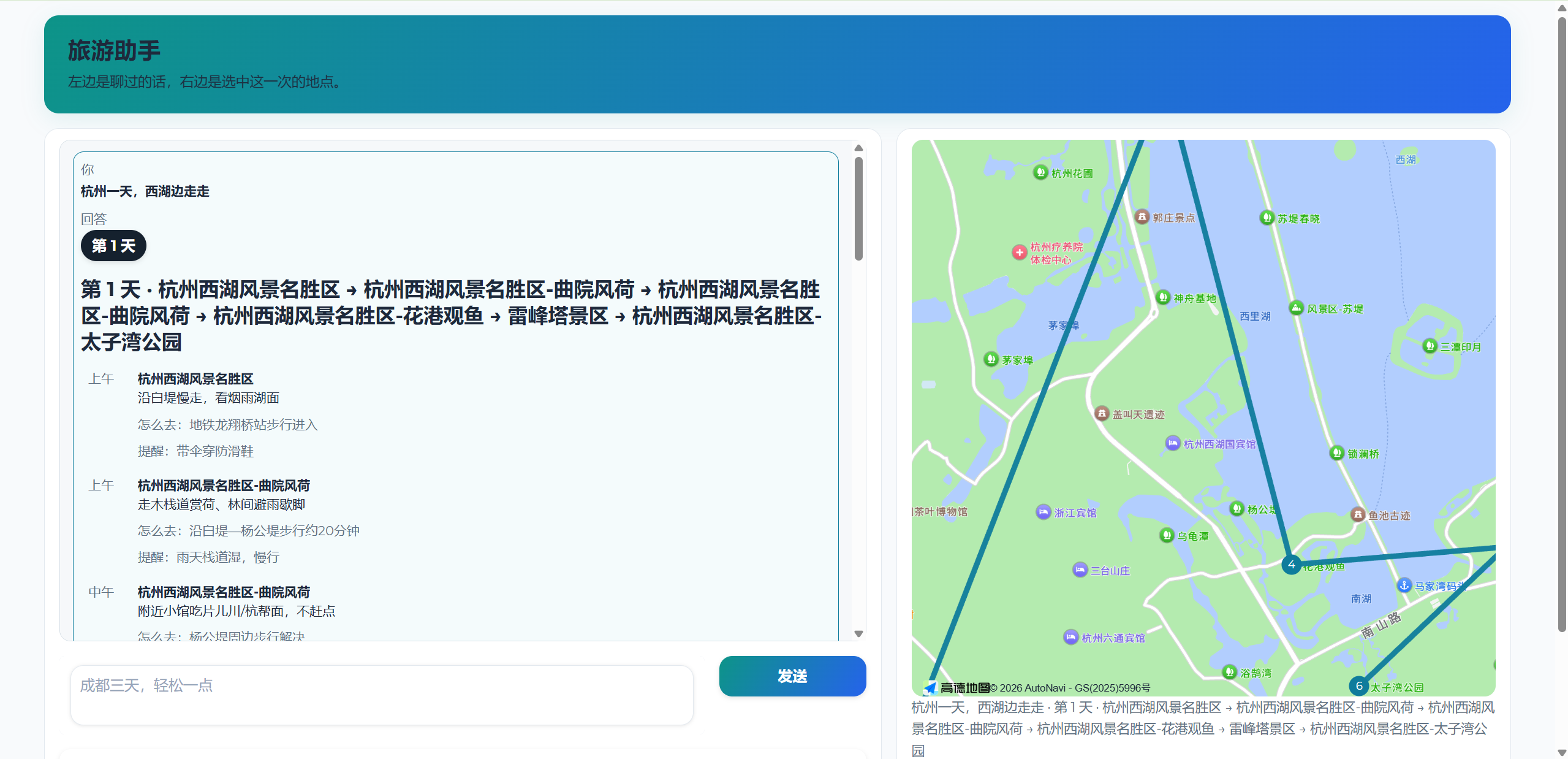Click the 提醒：雨天栈道湿，慢行 line
The image size is (1568, 759).
(208, 557)
